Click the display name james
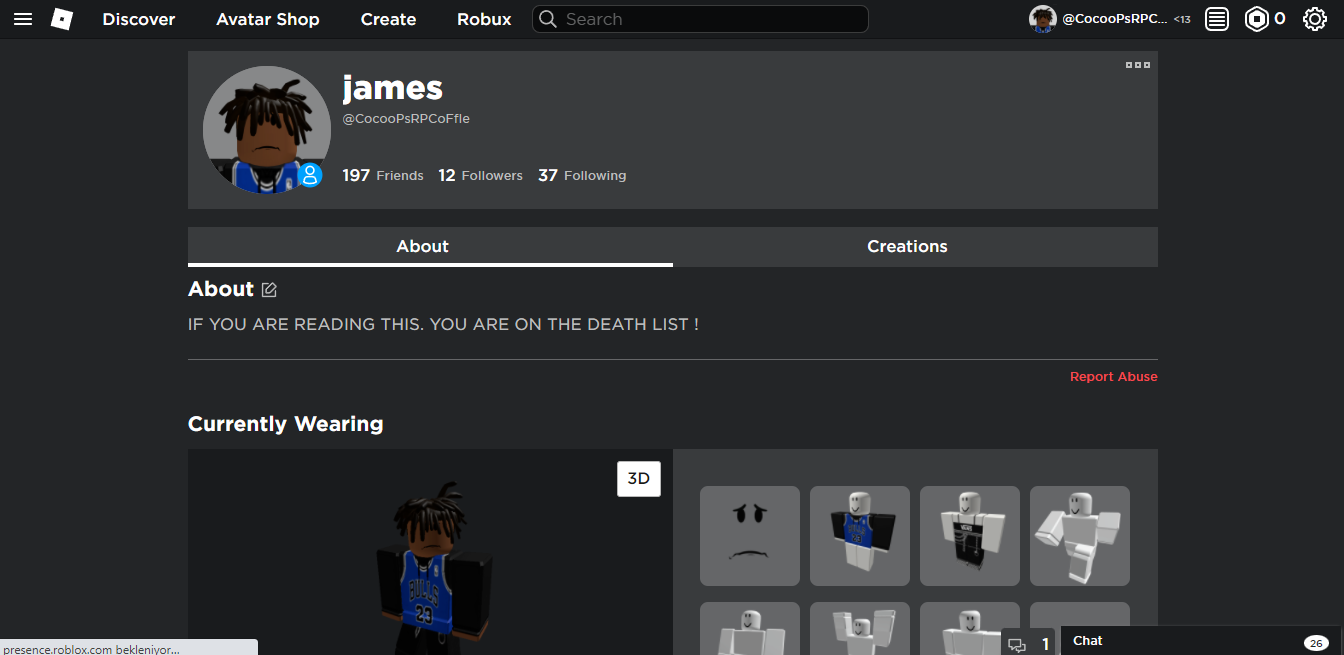Viewport: 1344px width, 655px height. 393,88
